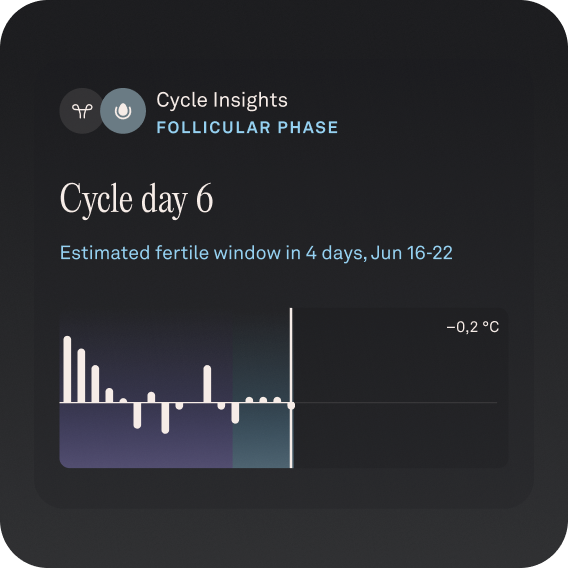Viewport: 568px width, 568px height.
Task: Select the third temperature bar
Action: click(x=95, y=384)
